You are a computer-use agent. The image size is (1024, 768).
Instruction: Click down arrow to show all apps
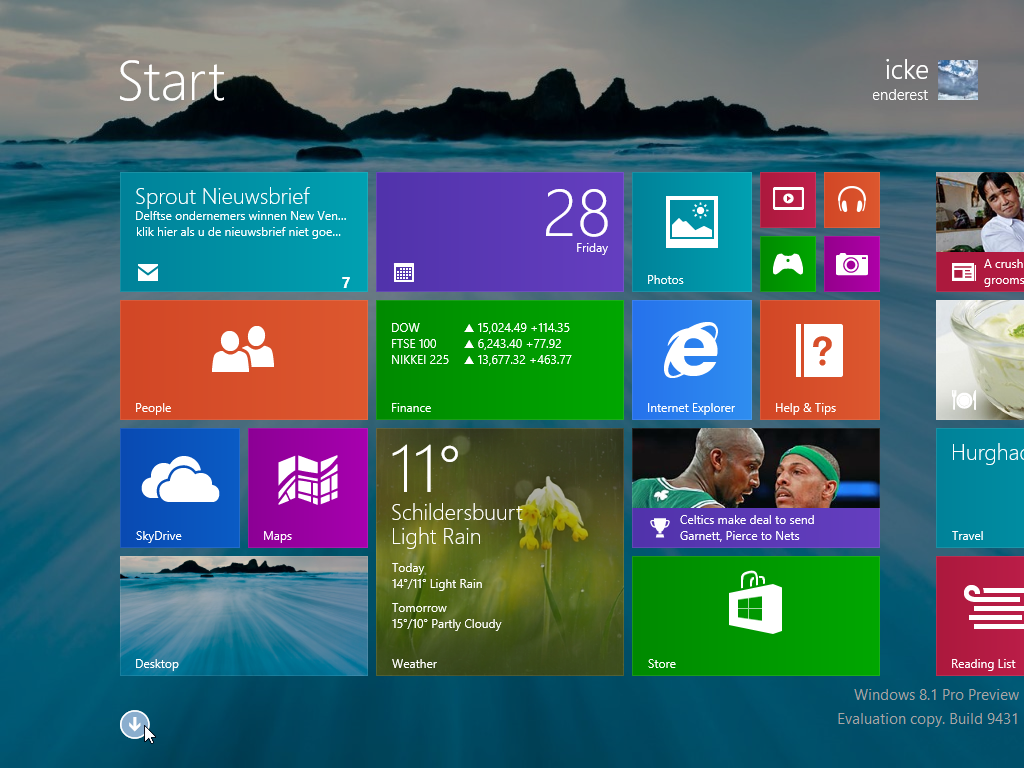(134, 725)
